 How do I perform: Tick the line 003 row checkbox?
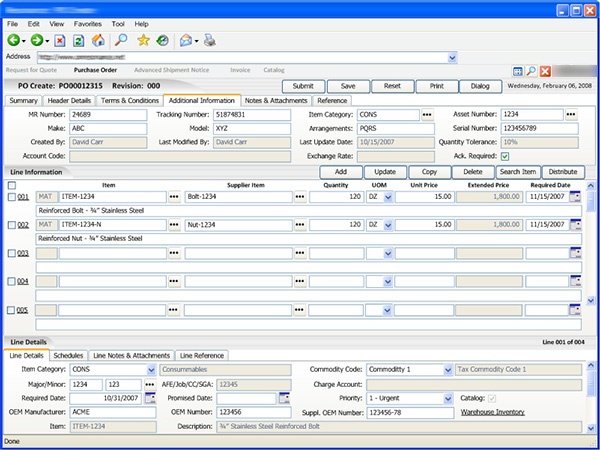pyautogui.click(x=11, y=254)
